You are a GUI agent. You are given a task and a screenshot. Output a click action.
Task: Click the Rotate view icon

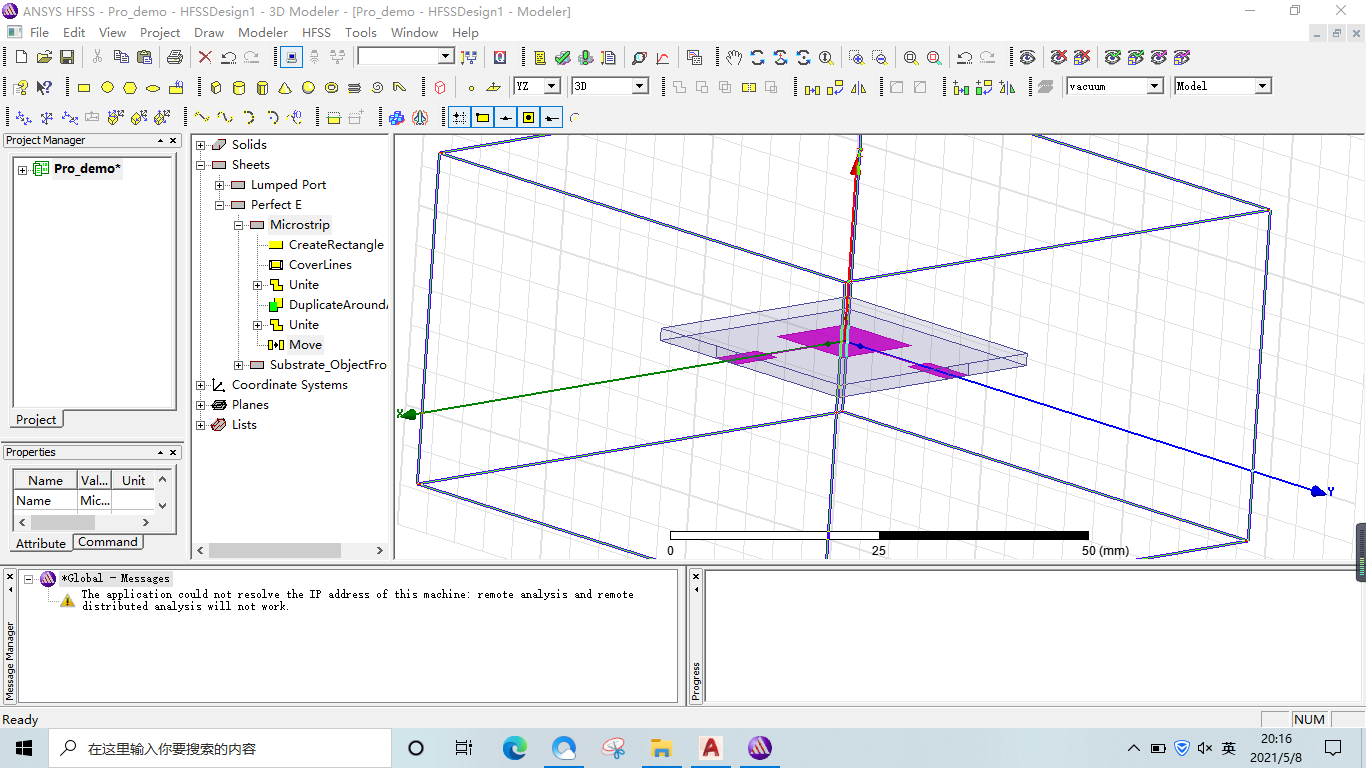(x=757, y=57)
